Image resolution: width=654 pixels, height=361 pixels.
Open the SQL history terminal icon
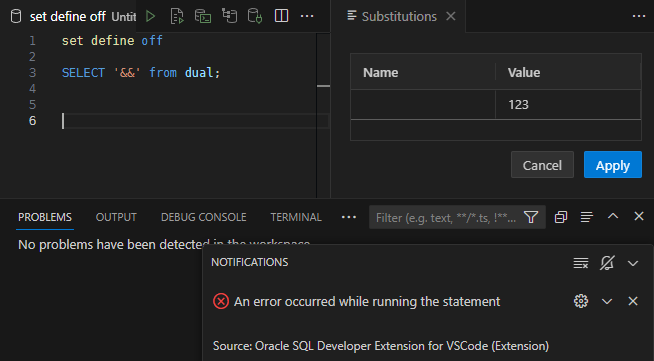[203, 16]
